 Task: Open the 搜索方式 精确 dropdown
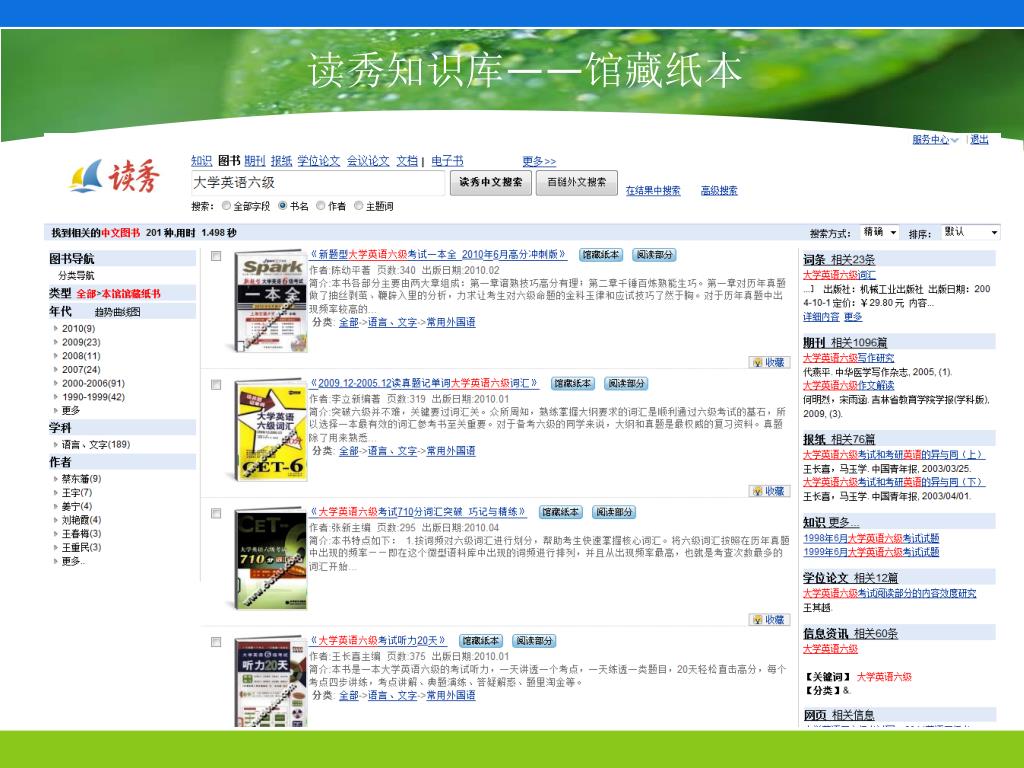(x=880, y=232)
